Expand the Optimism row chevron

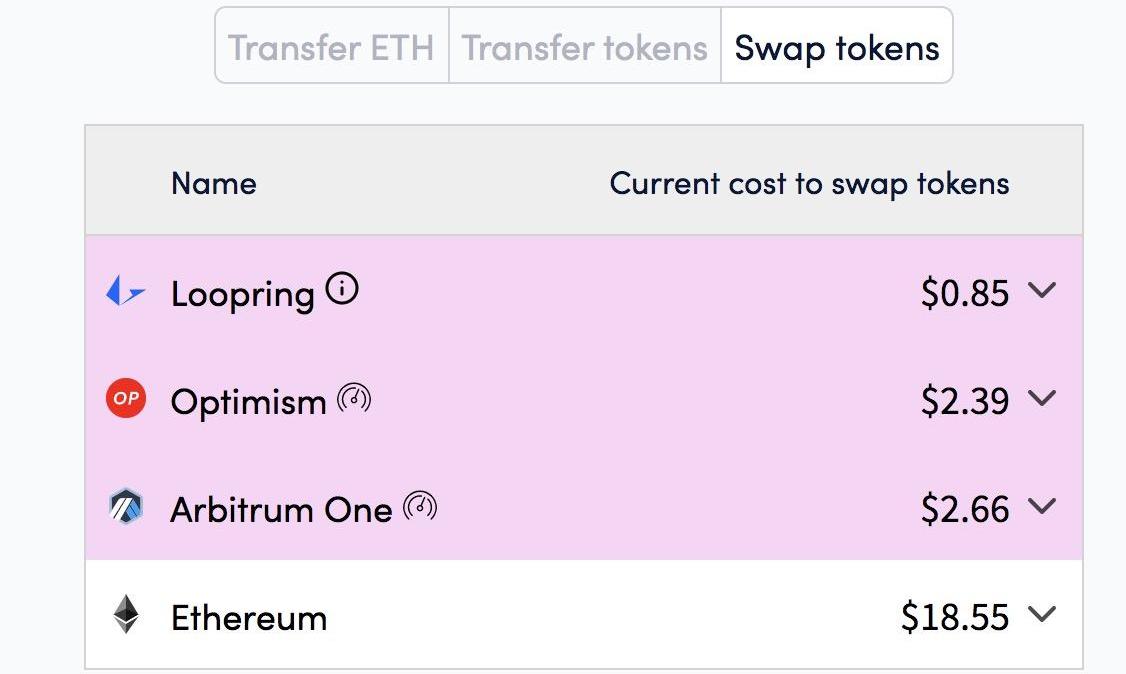point(1041,398)
